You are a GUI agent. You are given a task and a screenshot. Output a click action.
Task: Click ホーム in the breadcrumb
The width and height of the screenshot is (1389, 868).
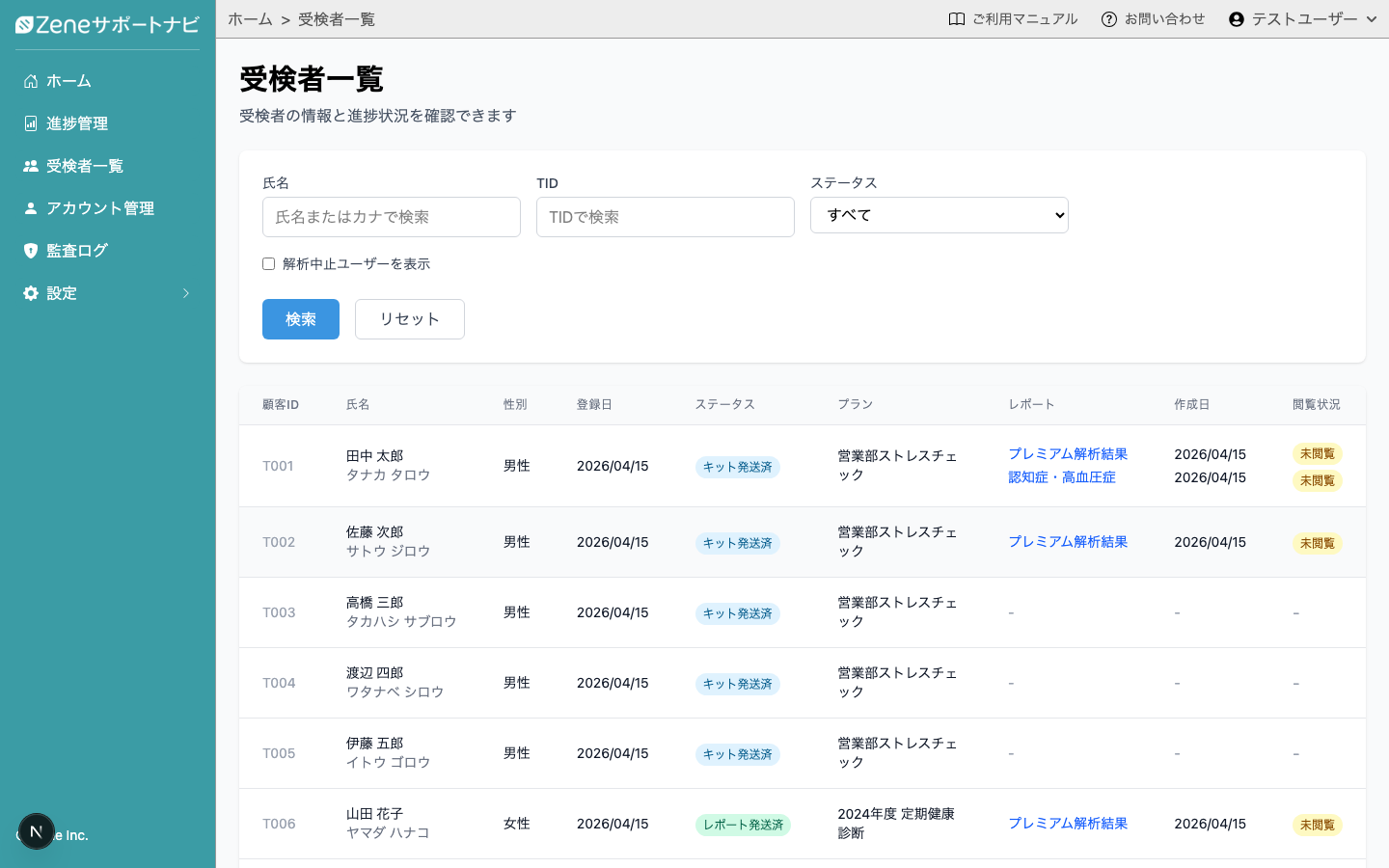[250, 19]
